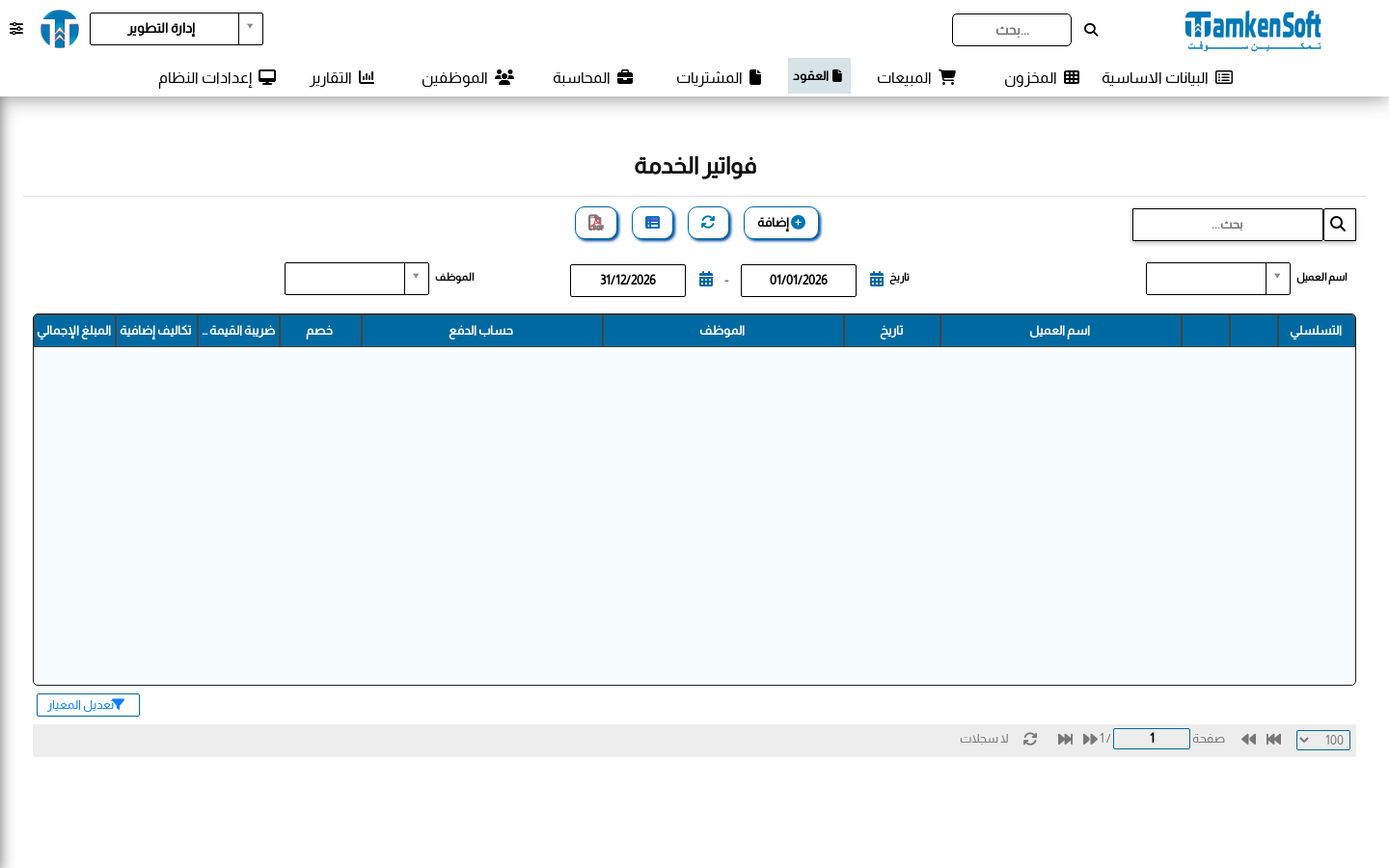Sort by the table's الموظف column header
This screenshot has height=868, width=1389.
(722, 331)
